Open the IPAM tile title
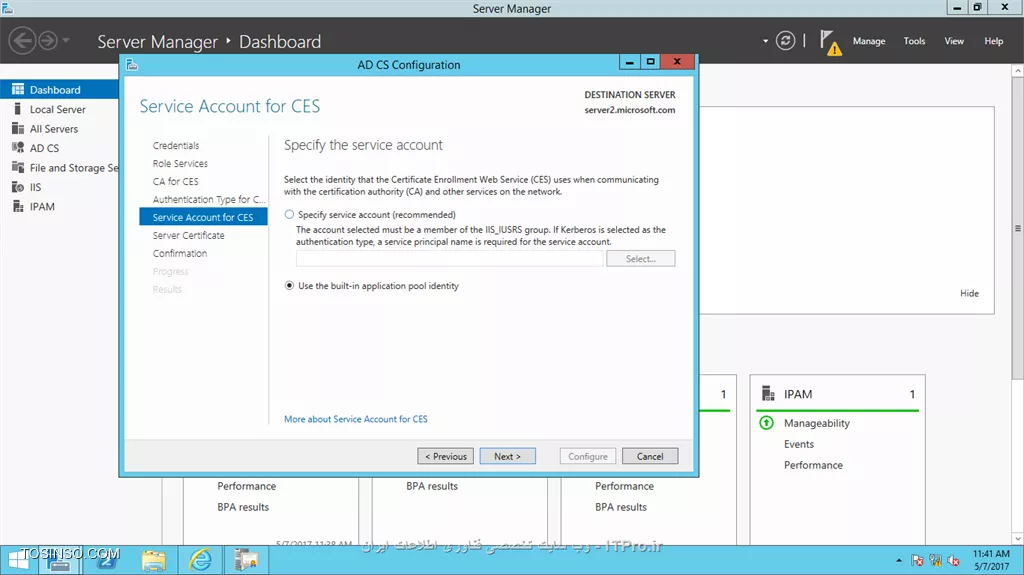 tap(798, 394)
